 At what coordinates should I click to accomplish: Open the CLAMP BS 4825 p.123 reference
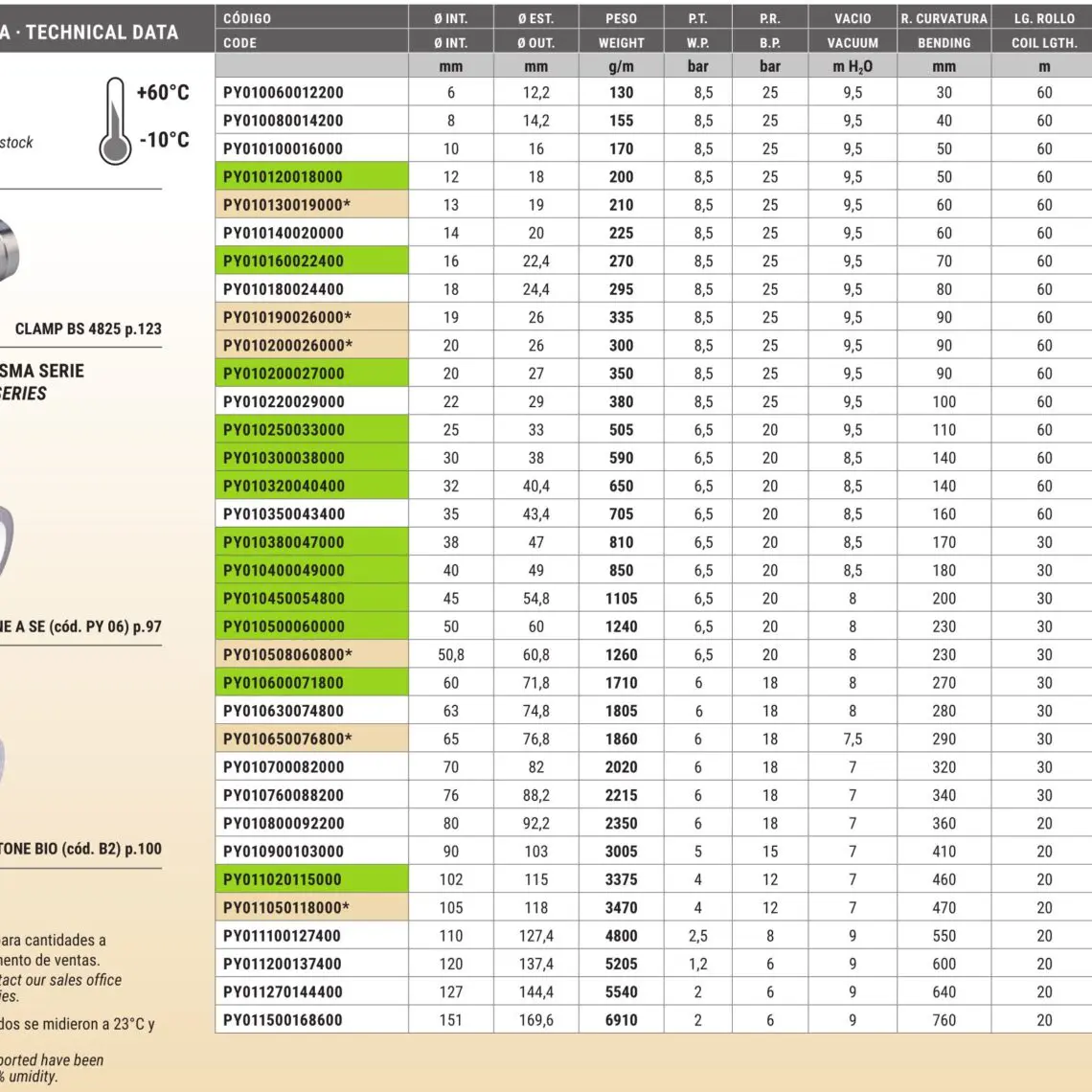tap(88, 329)
